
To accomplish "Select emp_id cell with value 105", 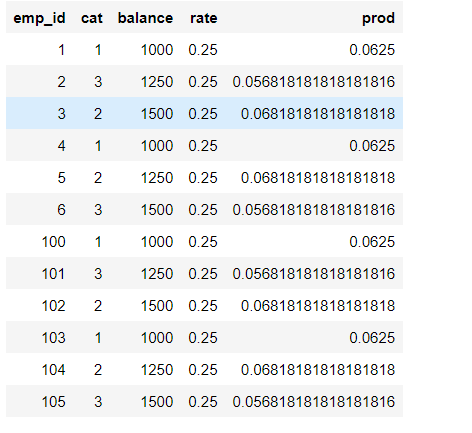I will tap(53, 402).
